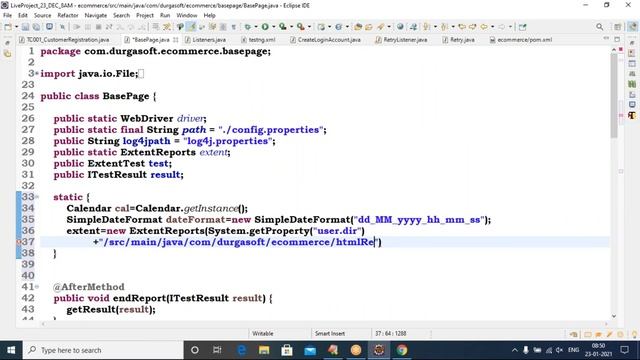Click the Package Explorer icon in left sidebar
Viewport: 640px width, 360px height.
coord(7,53)
